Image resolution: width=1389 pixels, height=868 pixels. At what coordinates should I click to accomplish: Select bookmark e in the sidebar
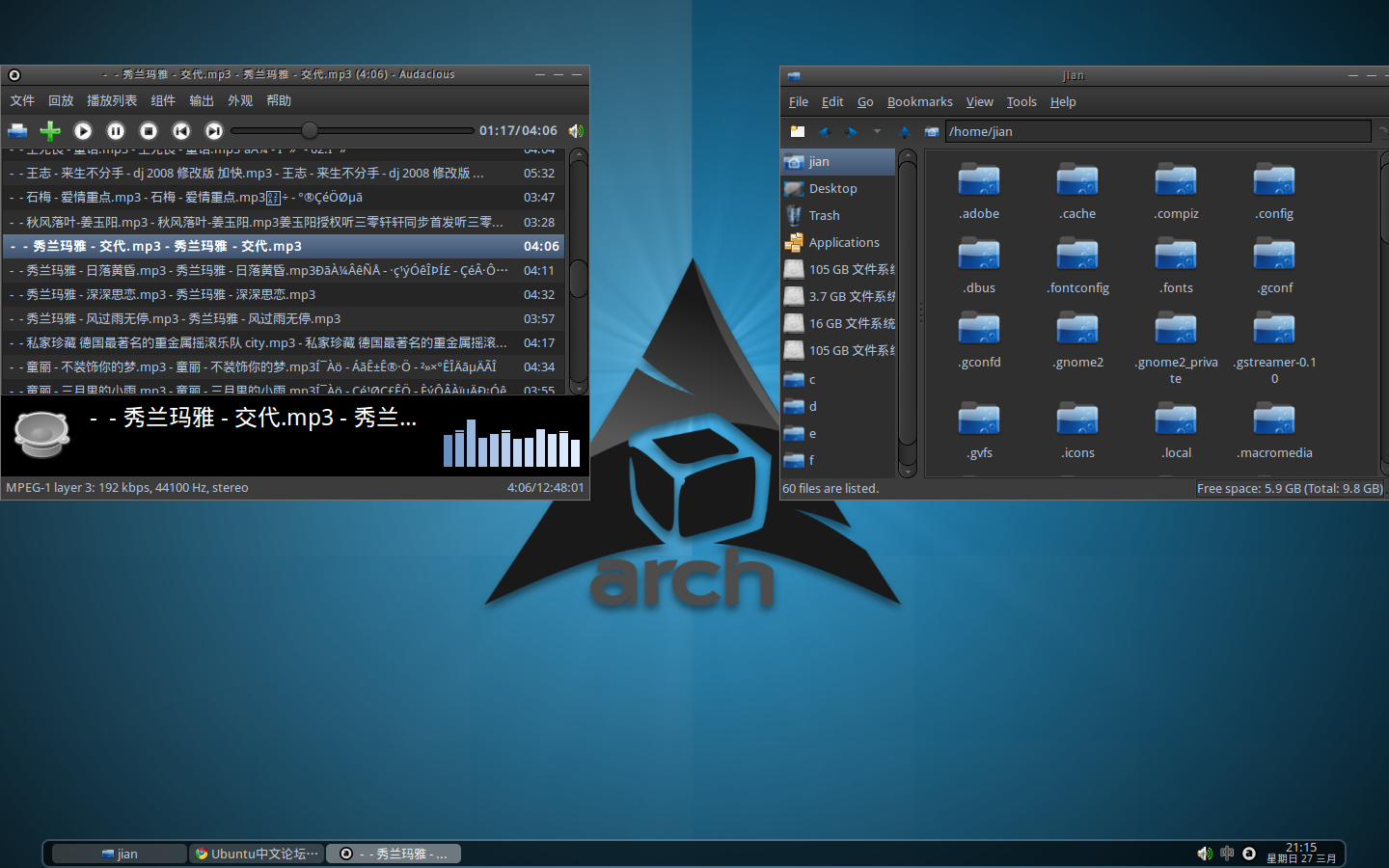pos(837,434)
